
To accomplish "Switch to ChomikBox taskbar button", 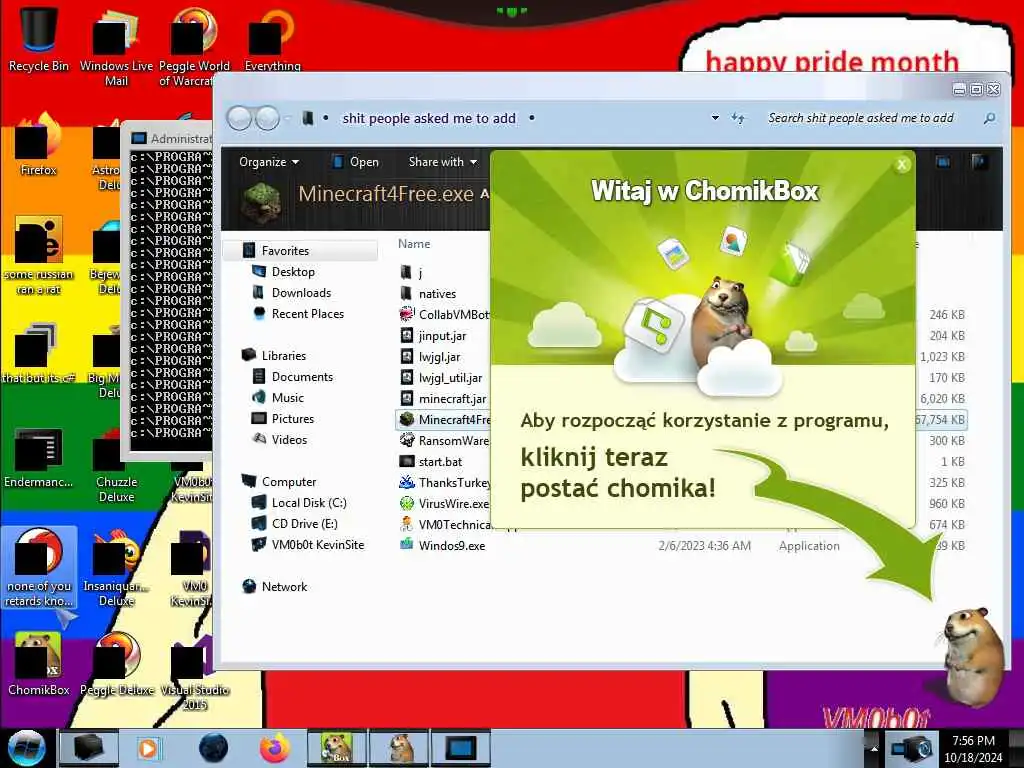I will (x=338, y=748).
